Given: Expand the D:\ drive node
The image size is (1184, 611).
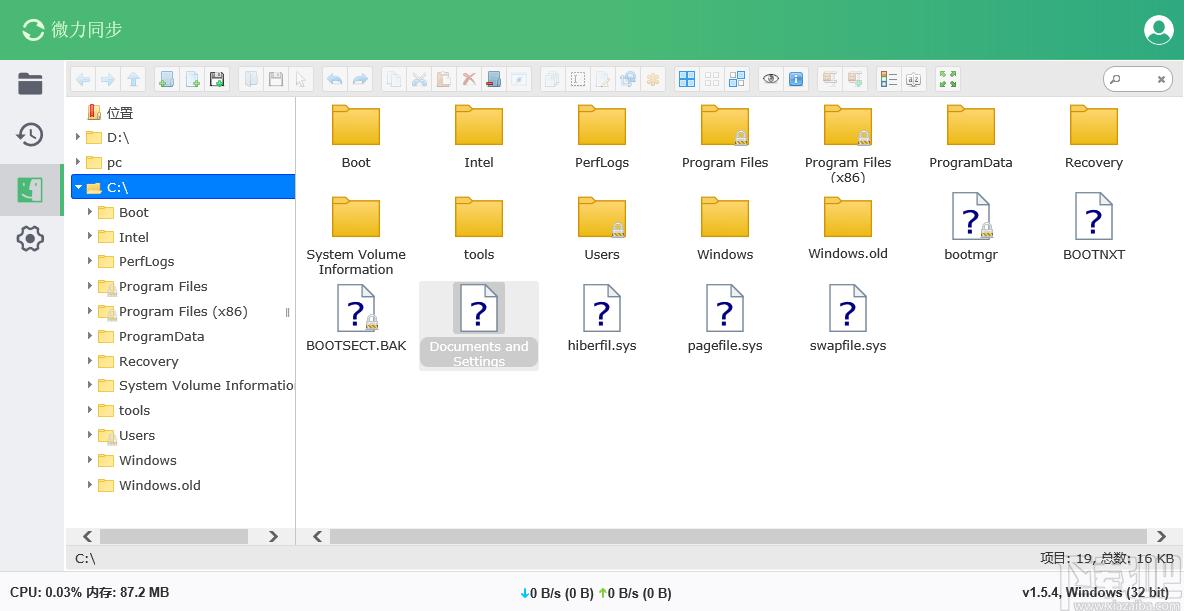Looking at the screenshot, I should point(78,137).
